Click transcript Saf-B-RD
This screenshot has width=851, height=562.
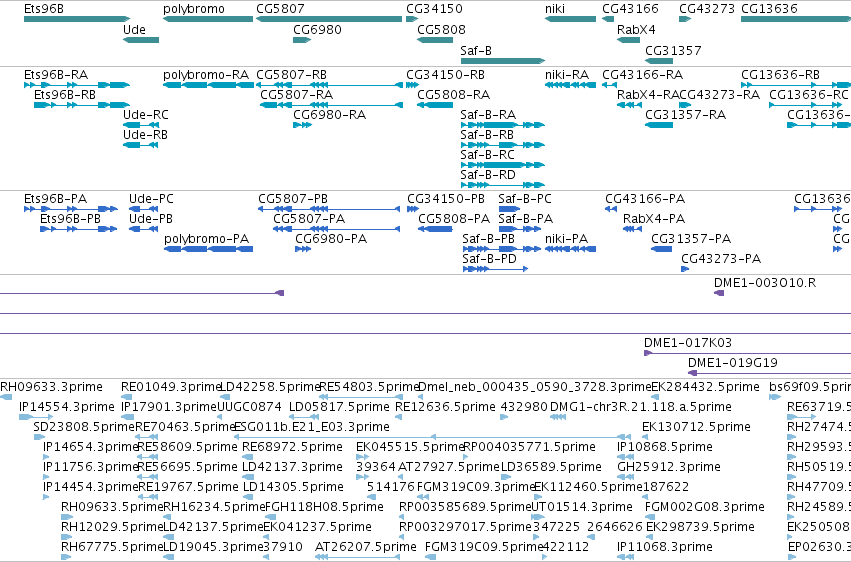(503, 185)
